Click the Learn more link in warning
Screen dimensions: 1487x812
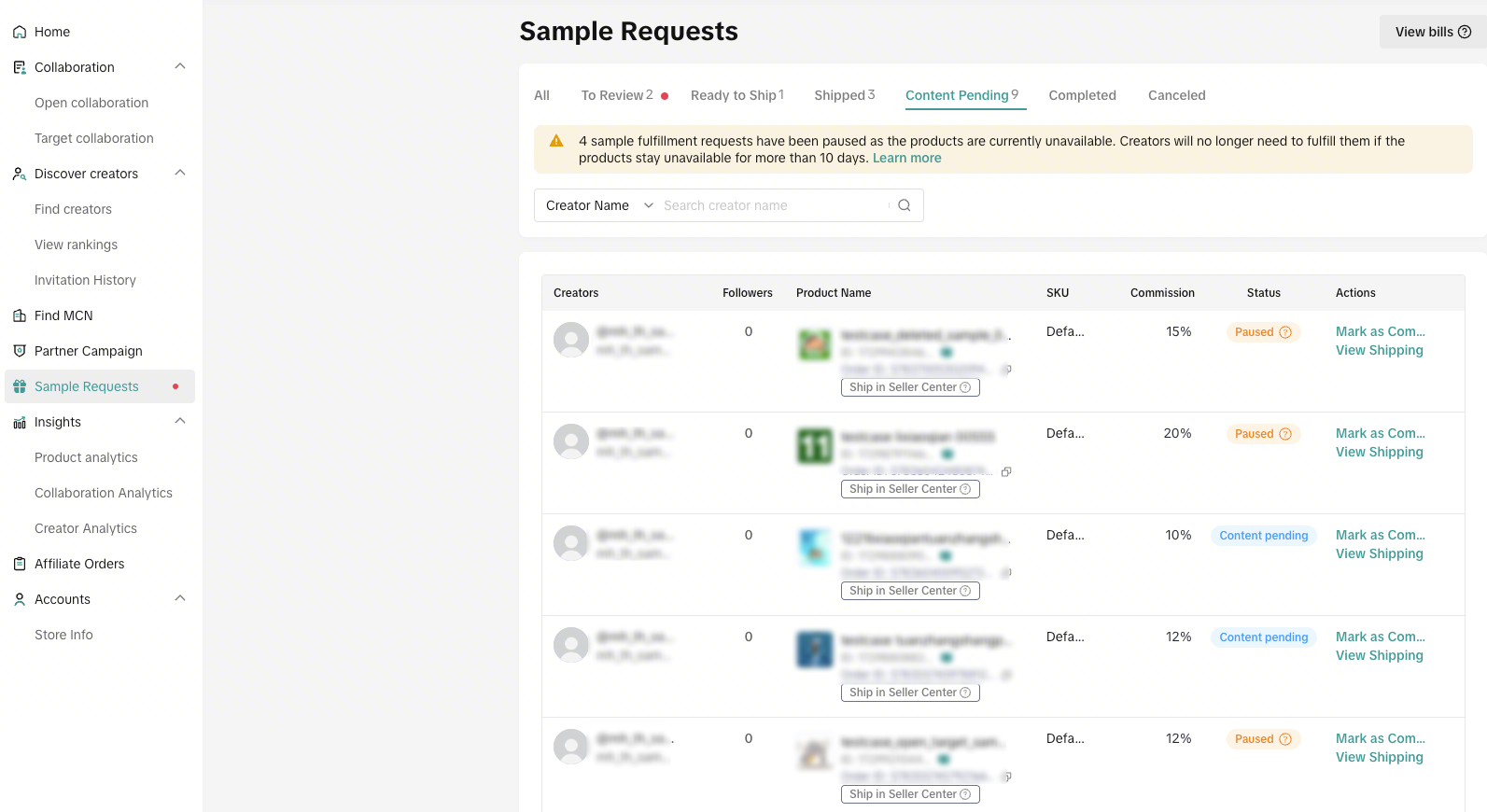906,158
